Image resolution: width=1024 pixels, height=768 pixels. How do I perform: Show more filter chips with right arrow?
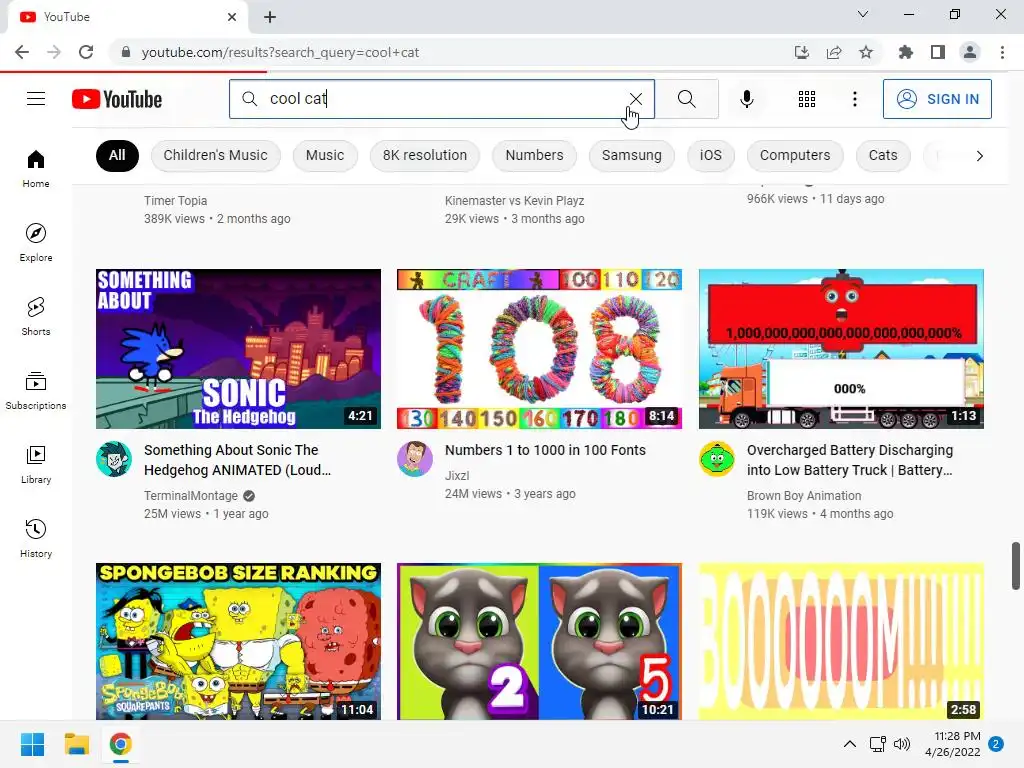(979, 155)
